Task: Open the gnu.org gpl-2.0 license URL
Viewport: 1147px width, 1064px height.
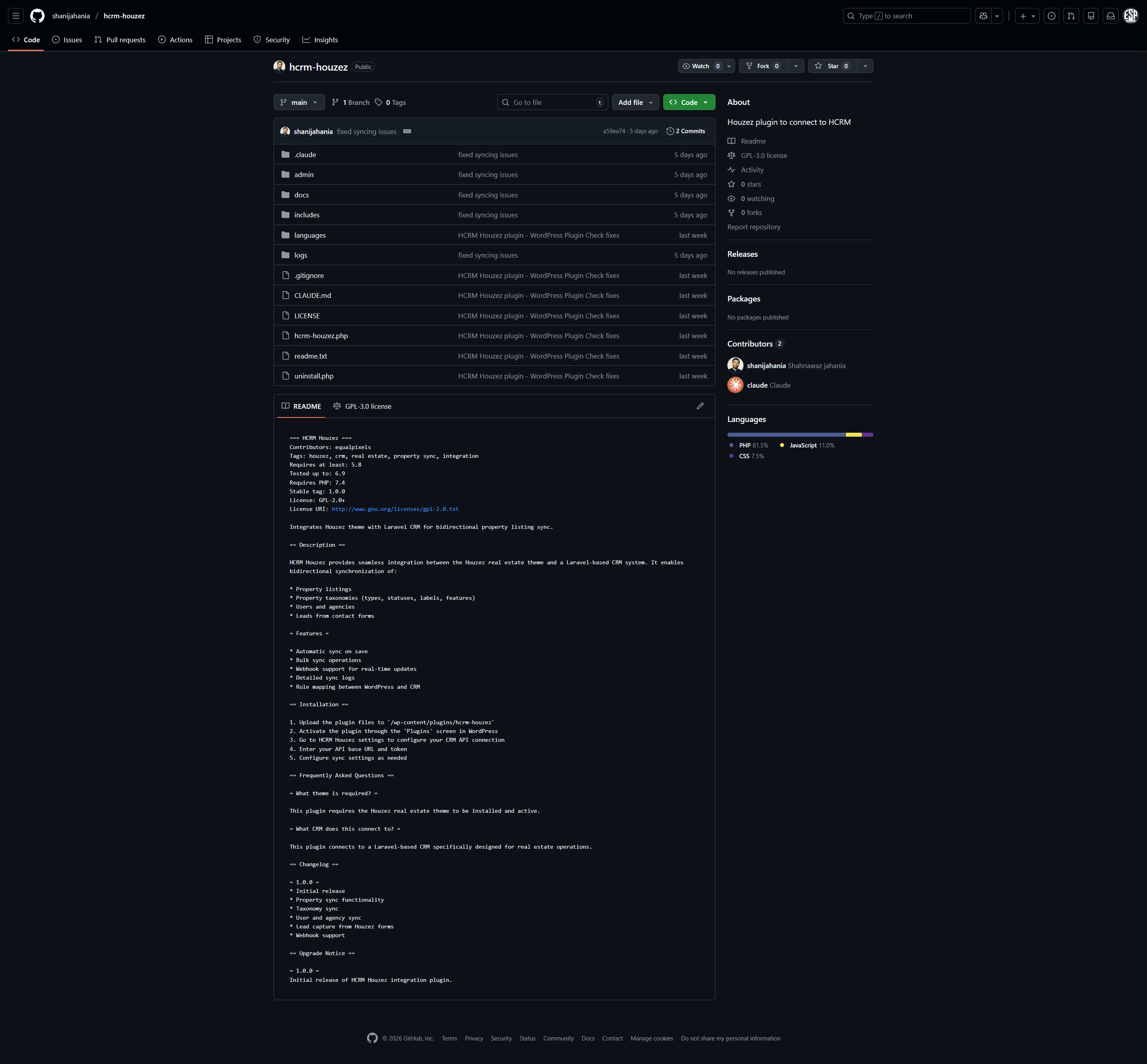Action: [x=395, y=510]
